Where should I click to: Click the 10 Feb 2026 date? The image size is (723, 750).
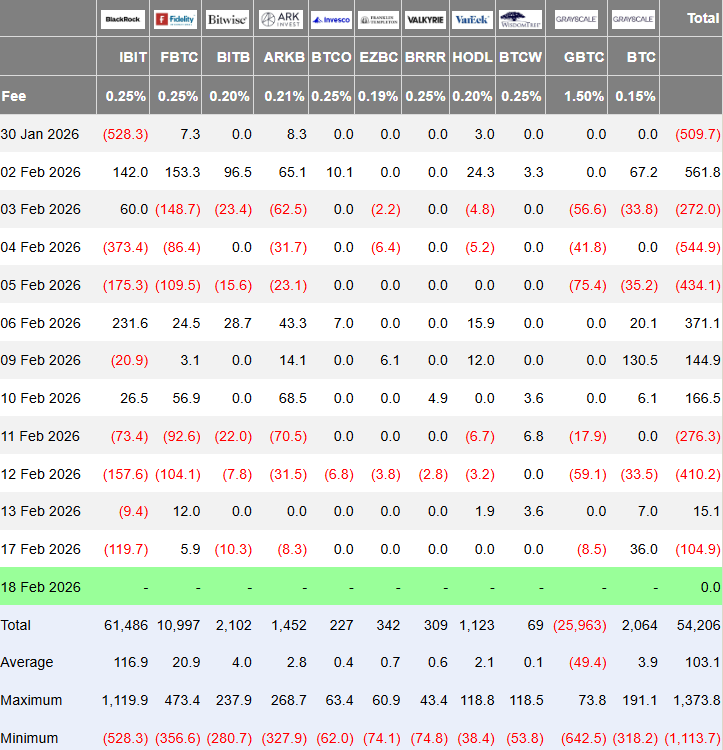tap(41, 398)
